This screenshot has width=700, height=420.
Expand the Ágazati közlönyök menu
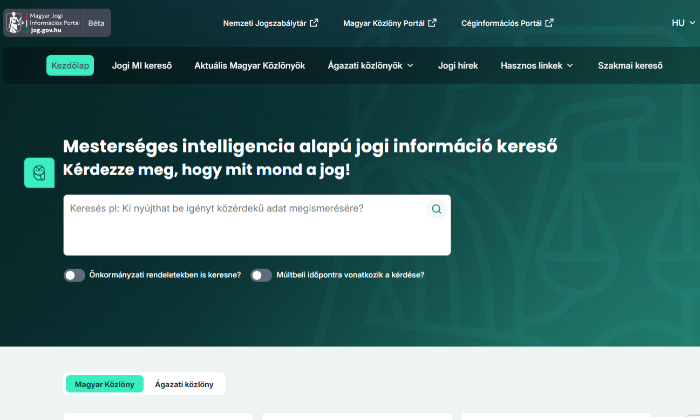pos(371,66)
